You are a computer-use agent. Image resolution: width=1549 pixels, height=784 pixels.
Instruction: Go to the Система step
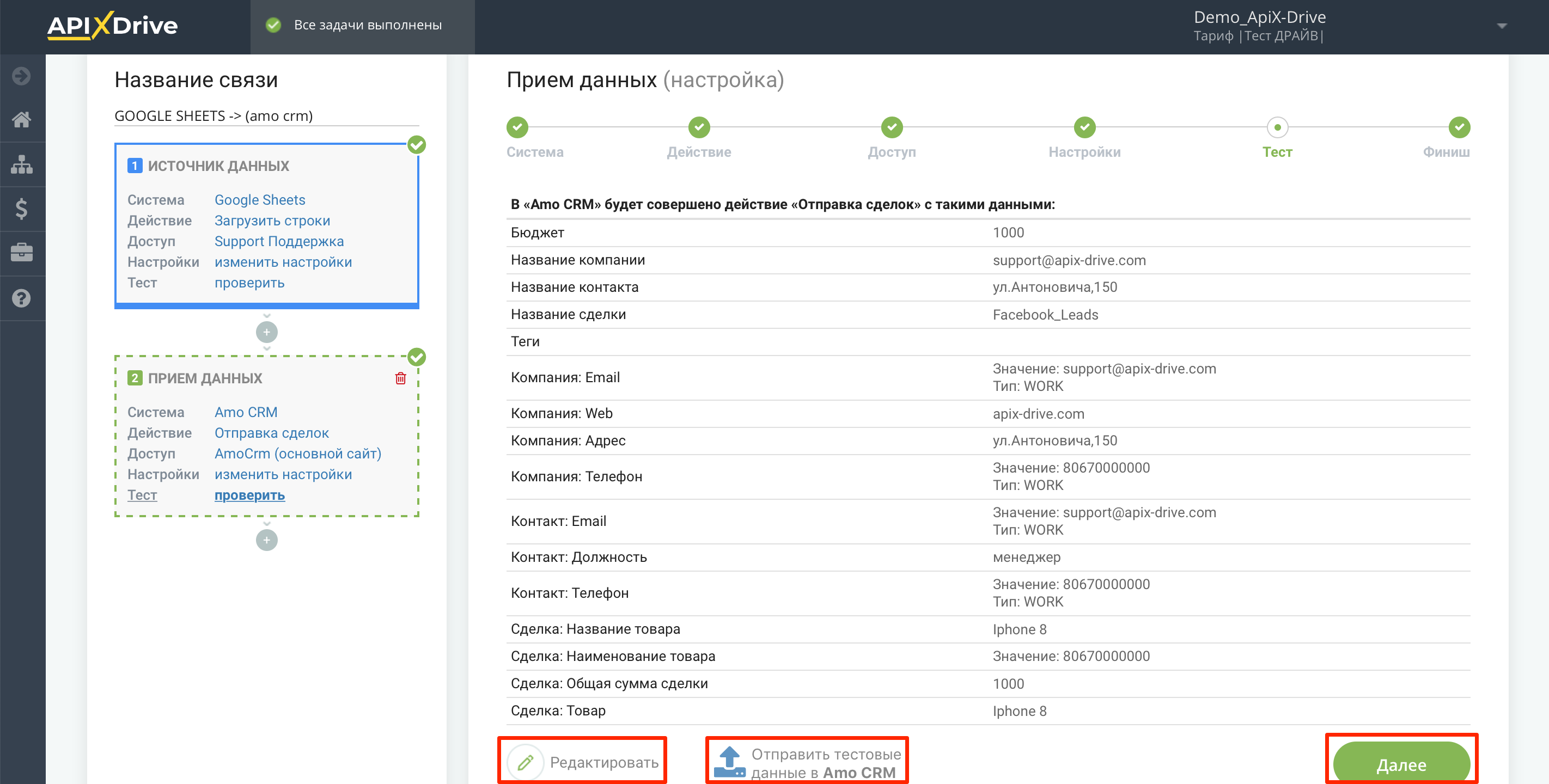(517, 127)
